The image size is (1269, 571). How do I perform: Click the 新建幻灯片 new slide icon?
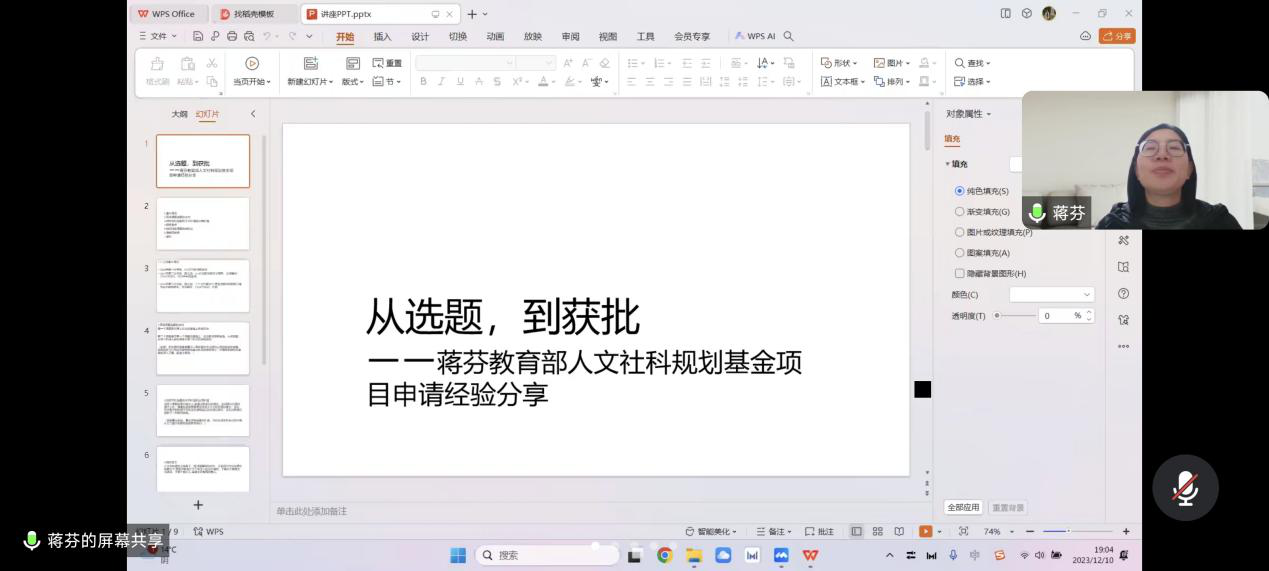point(310,63)
